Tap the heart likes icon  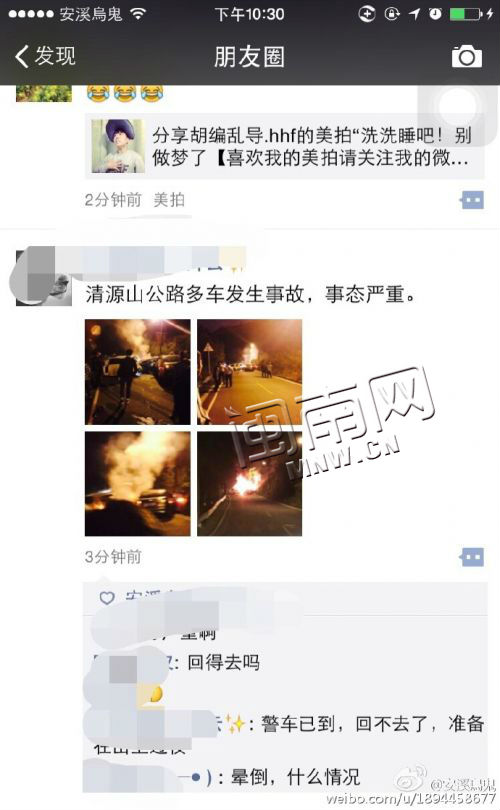point(107,598)
